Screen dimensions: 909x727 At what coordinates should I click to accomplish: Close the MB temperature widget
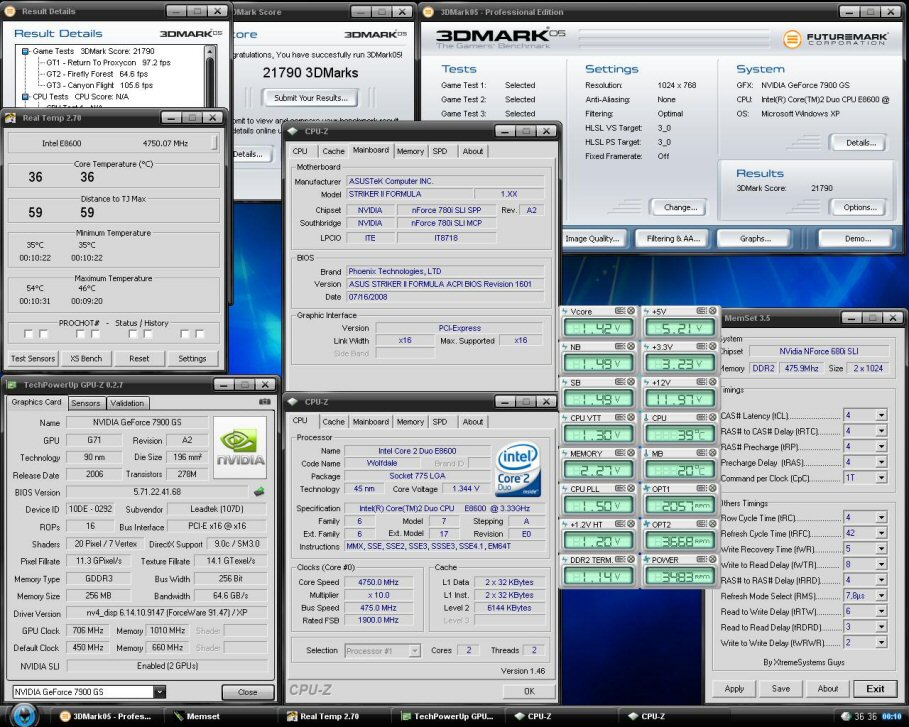click(x=712, y=453)
